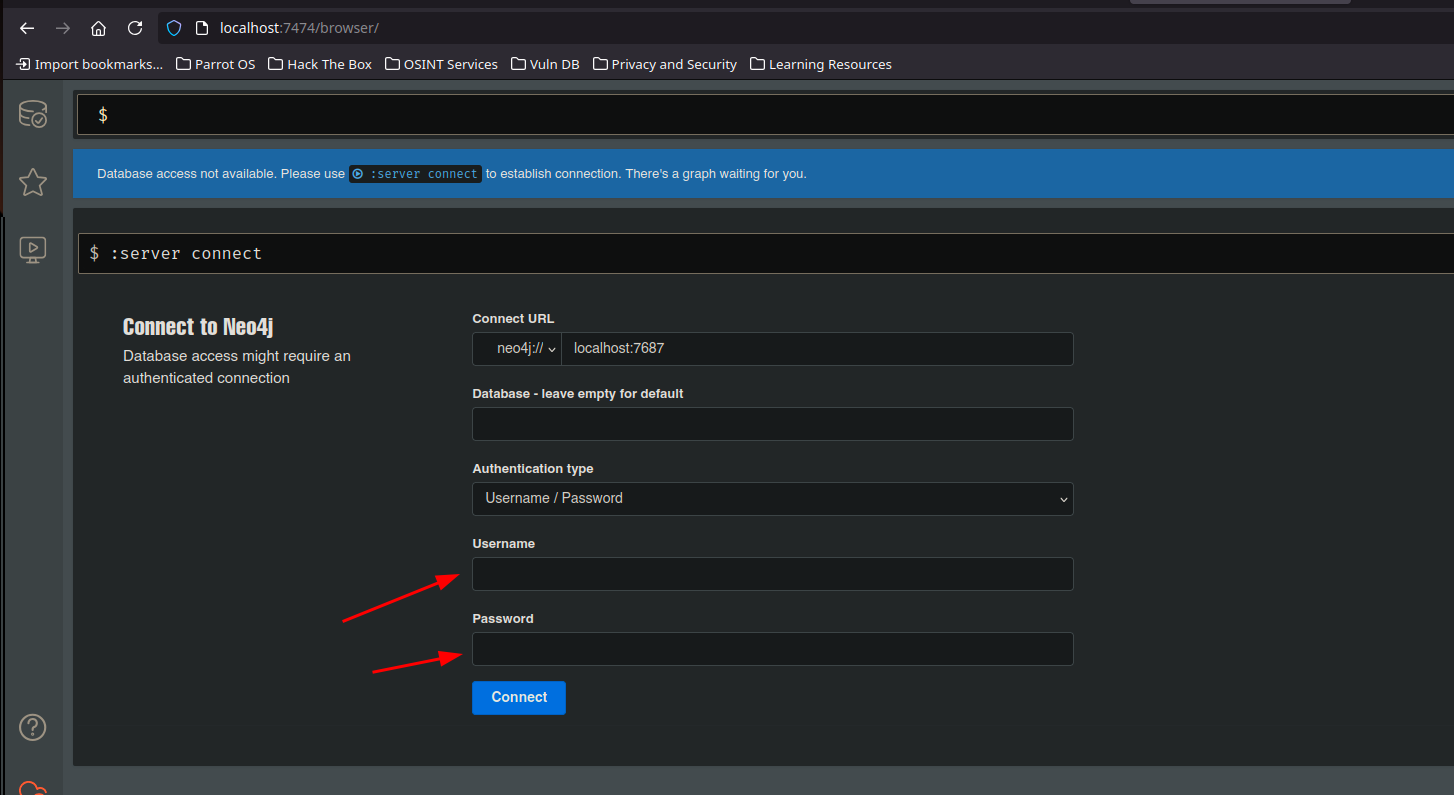
Task: Click the :server connect link in banner
Action: click(415, 173)
